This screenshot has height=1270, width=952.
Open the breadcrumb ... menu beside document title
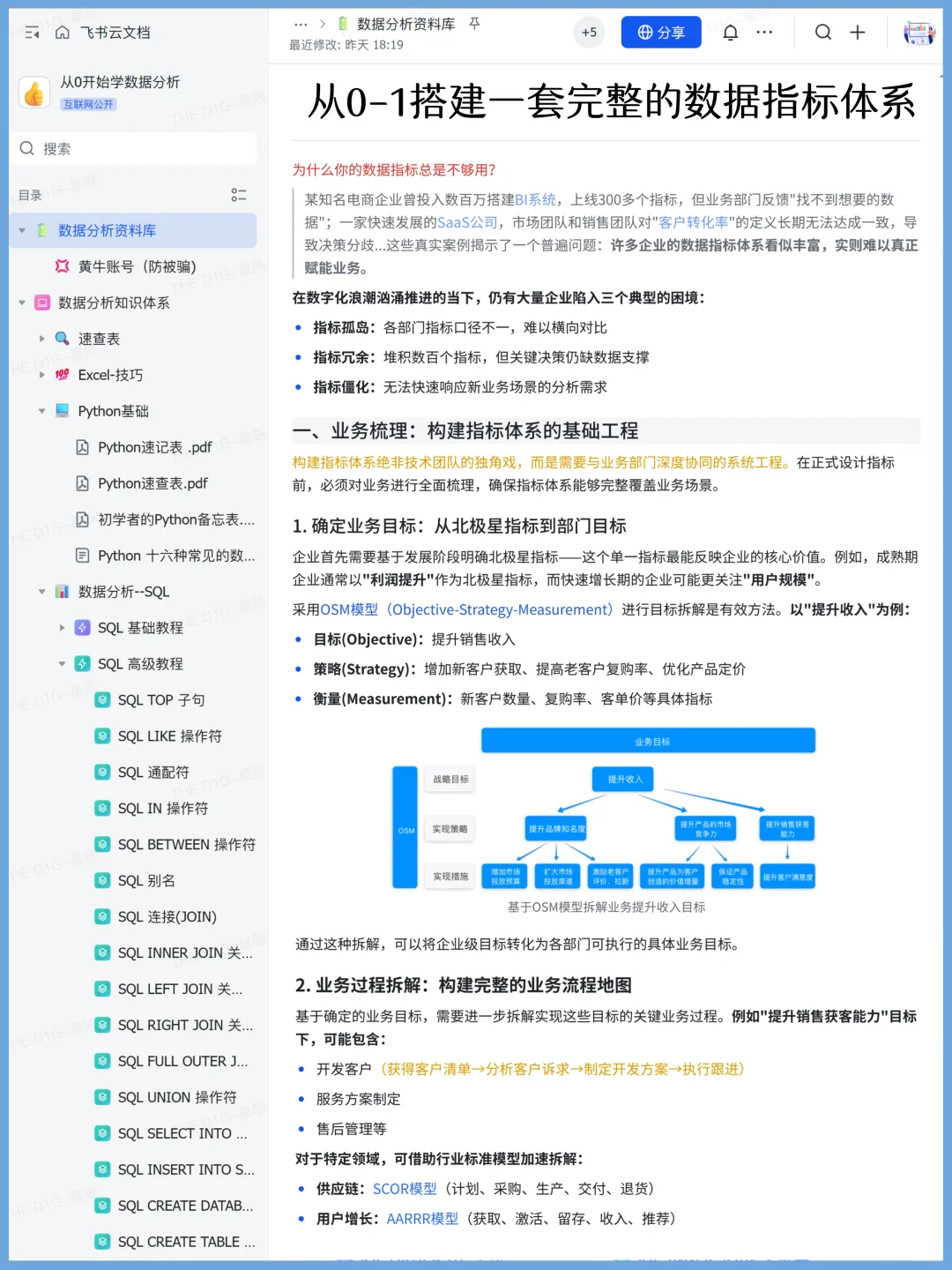(301, 25)
